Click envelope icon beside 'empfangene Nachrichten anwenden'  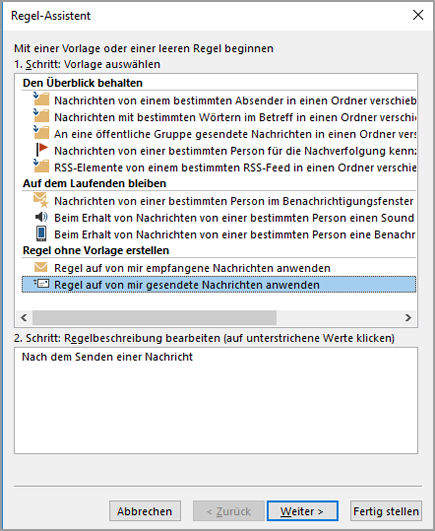pyautogui.click(x=41, y=267)
